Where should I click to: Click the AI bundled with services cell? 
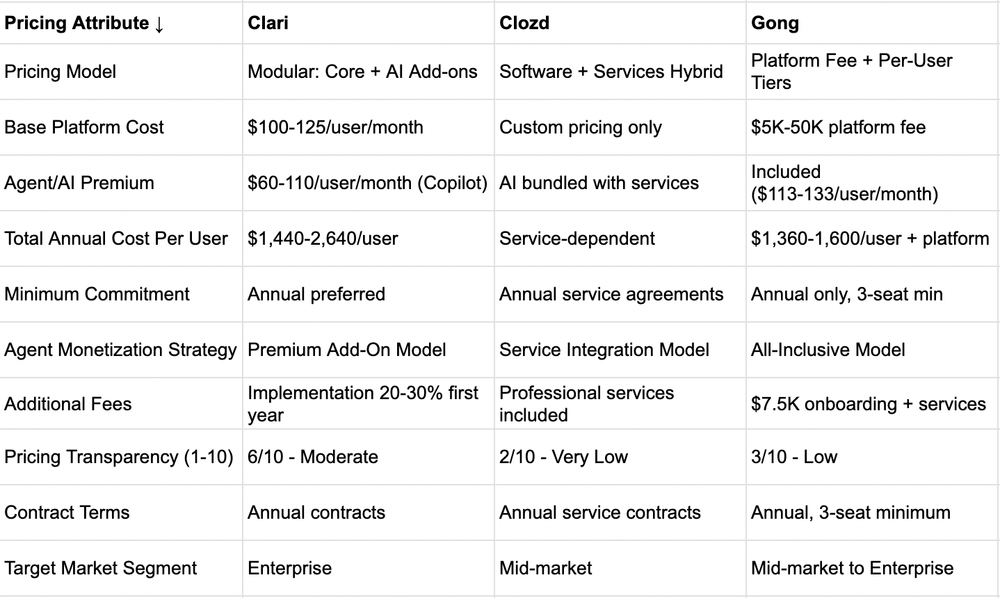click(620, 183)
